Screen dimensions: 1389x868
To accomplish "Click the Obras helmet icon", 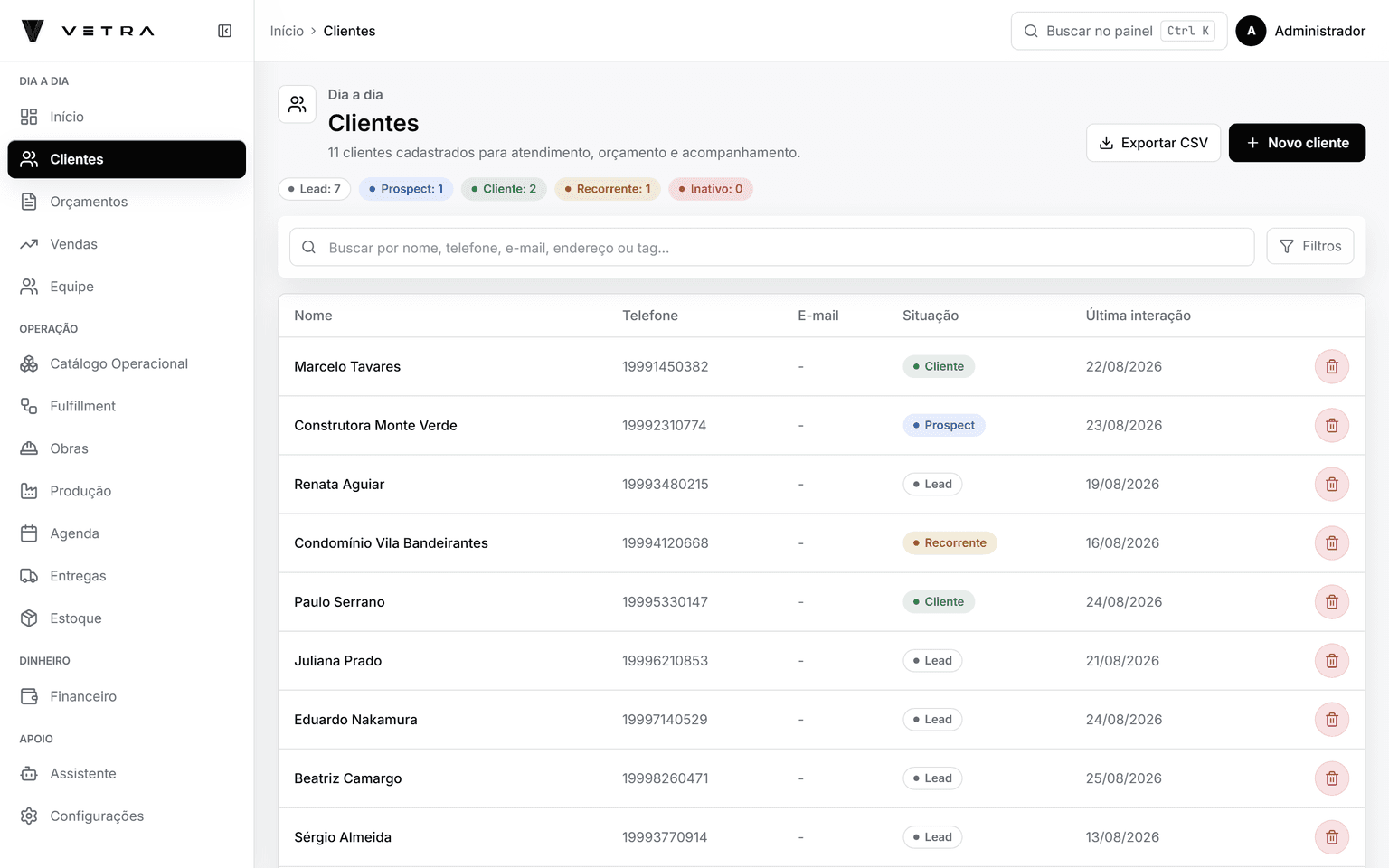I will 29,448.
